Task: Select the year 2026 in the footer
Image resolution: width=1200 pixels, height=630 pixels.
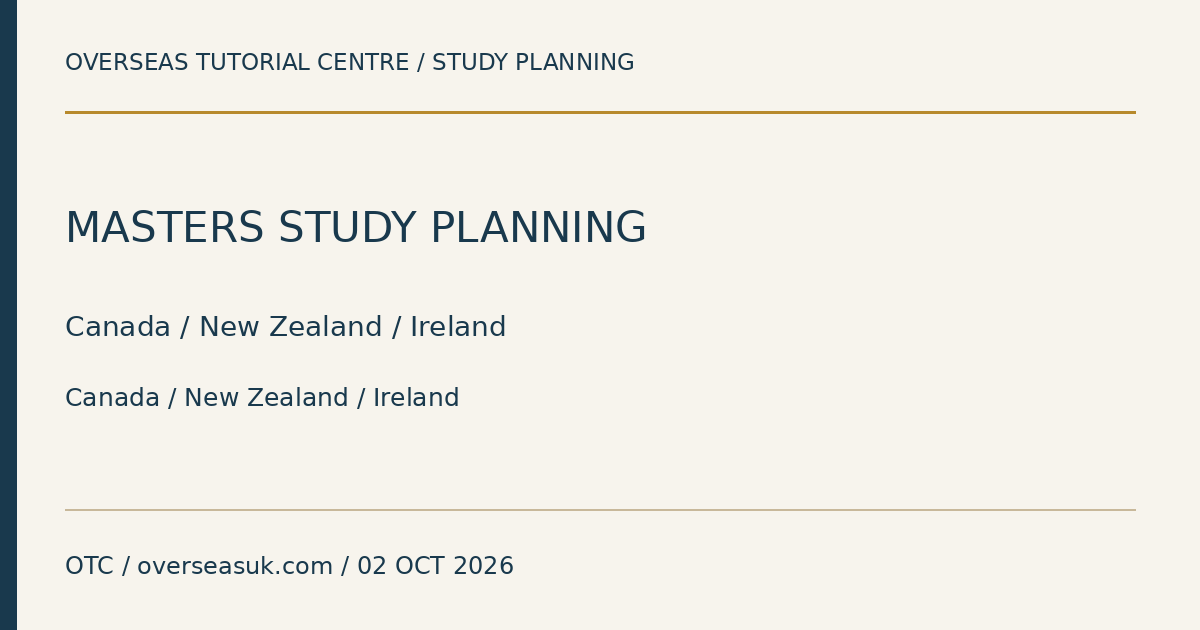Action: tap(483, 567)
